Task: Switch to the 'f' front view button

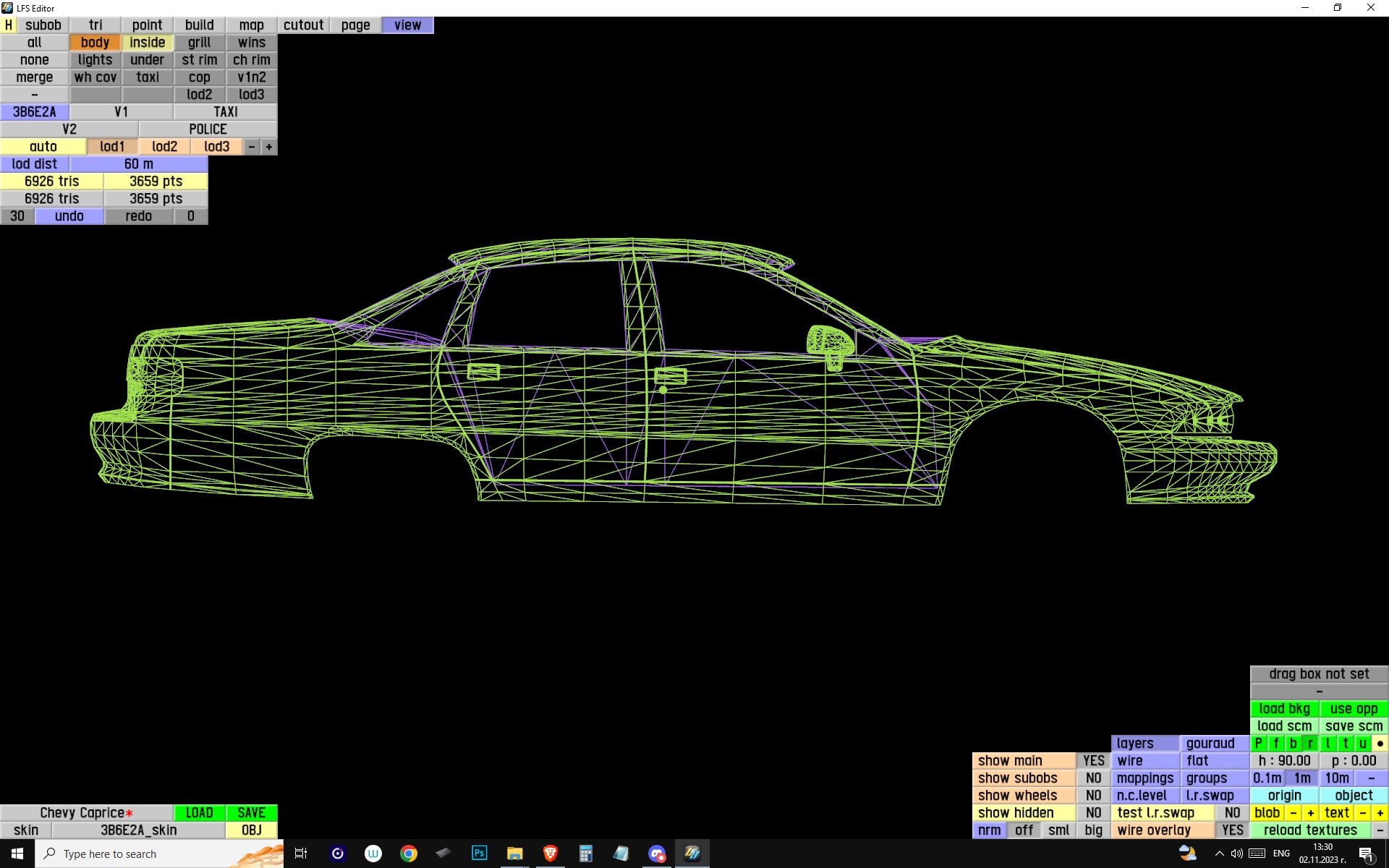Action: coord(1275,744)
